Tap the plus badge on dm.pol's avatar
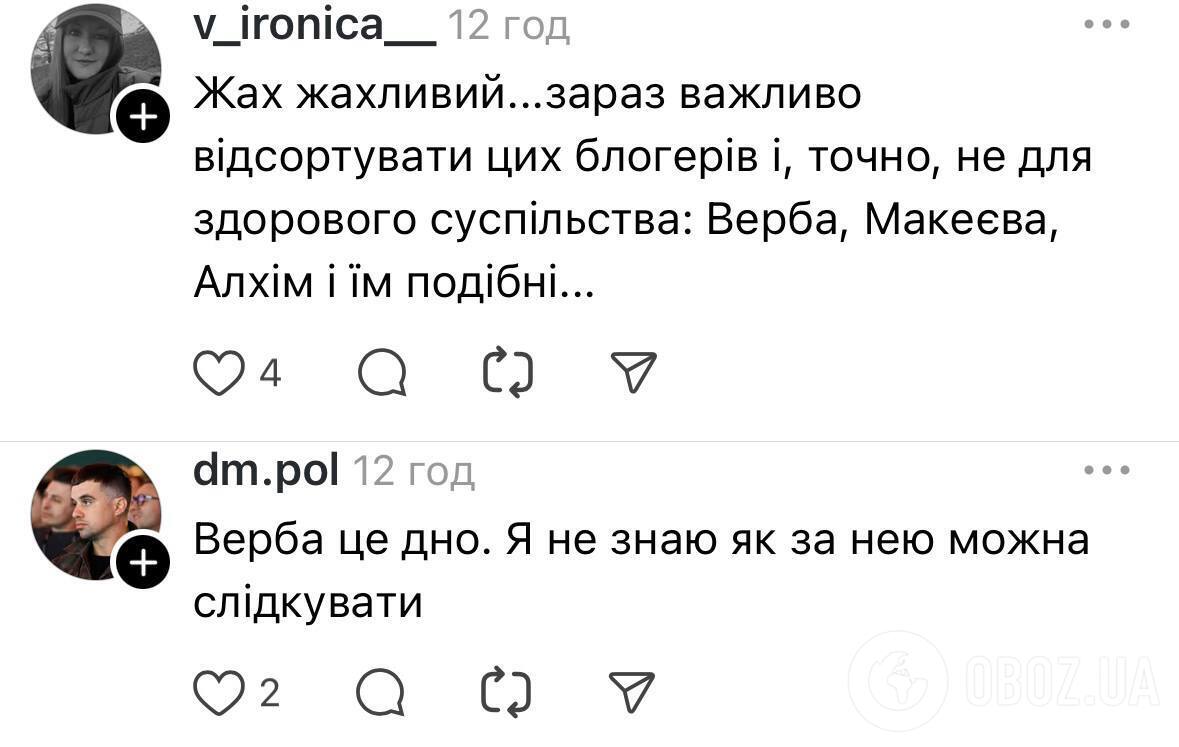The width and height of the screenshot is (1179, 747). pyautogui.click(x=143, y=560)
